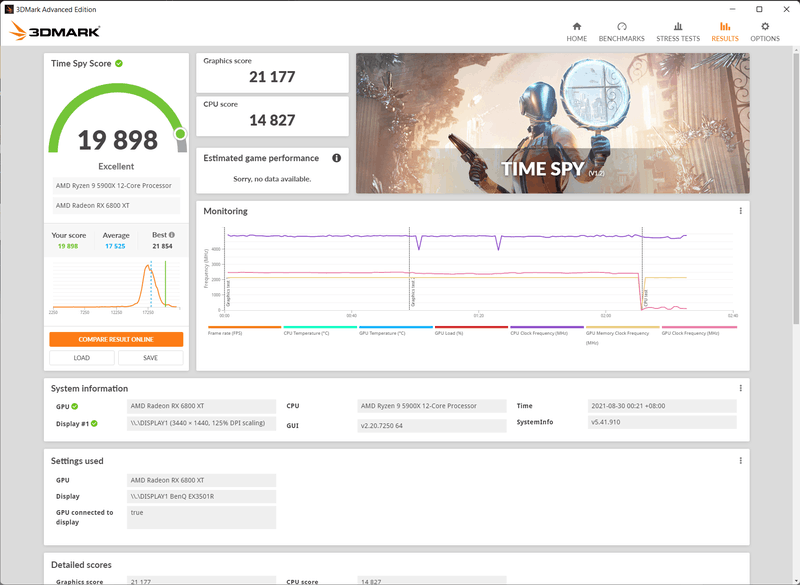Screen dimensions: 800x585
Task: Click the Load button
Action: click(x=82, y=358)
